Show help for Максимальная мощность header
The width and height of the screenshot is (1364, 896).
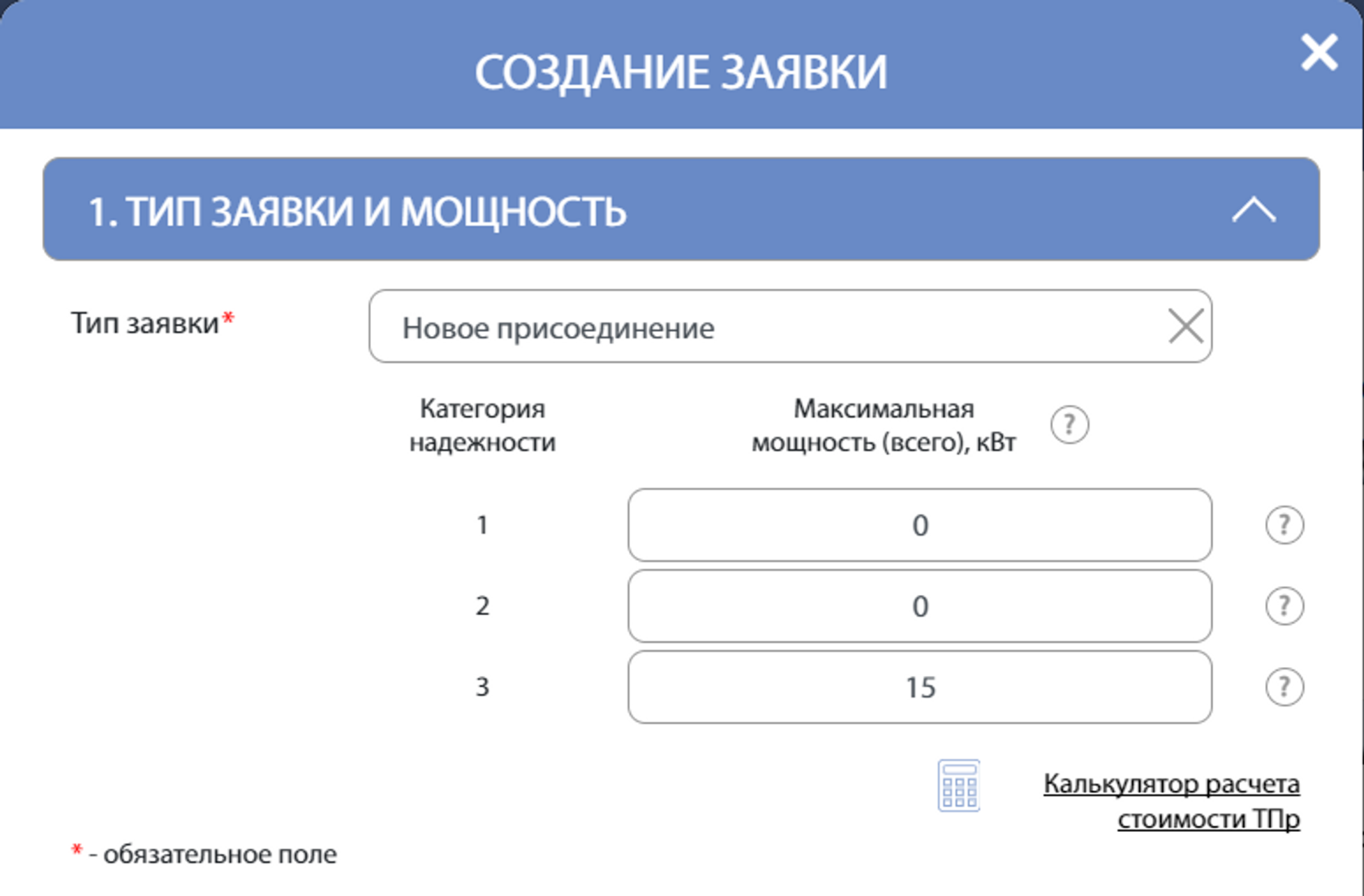click(1069, 424)
